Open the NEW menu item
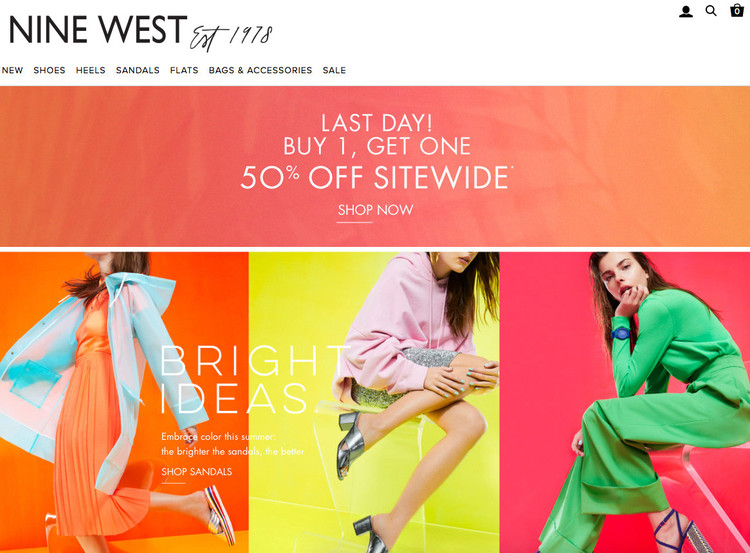The width and height of the screenshot is (750, 553). 12,70
